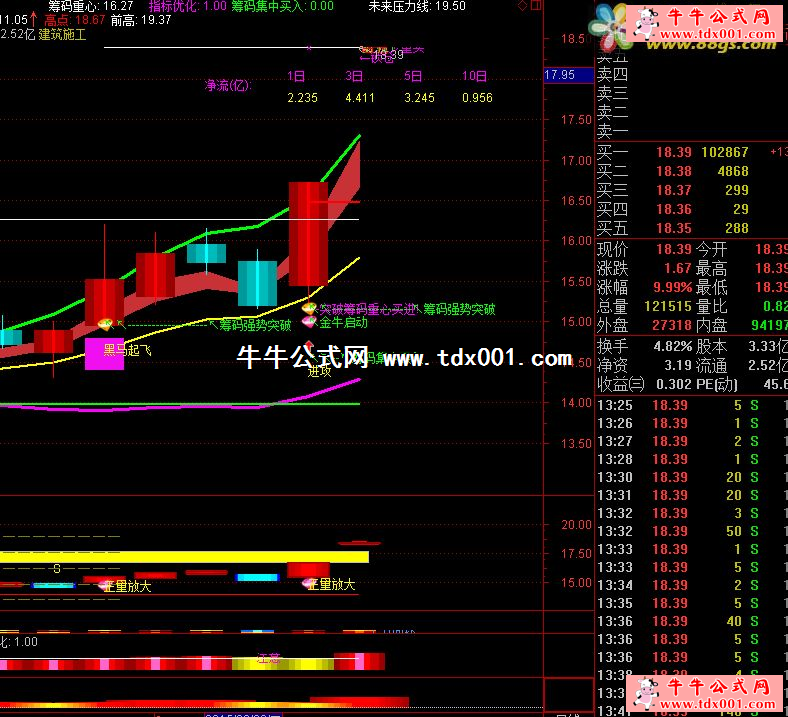Select the tall red candlestick near 16.50
788x717 pixels.
click(x=308, y=234)
